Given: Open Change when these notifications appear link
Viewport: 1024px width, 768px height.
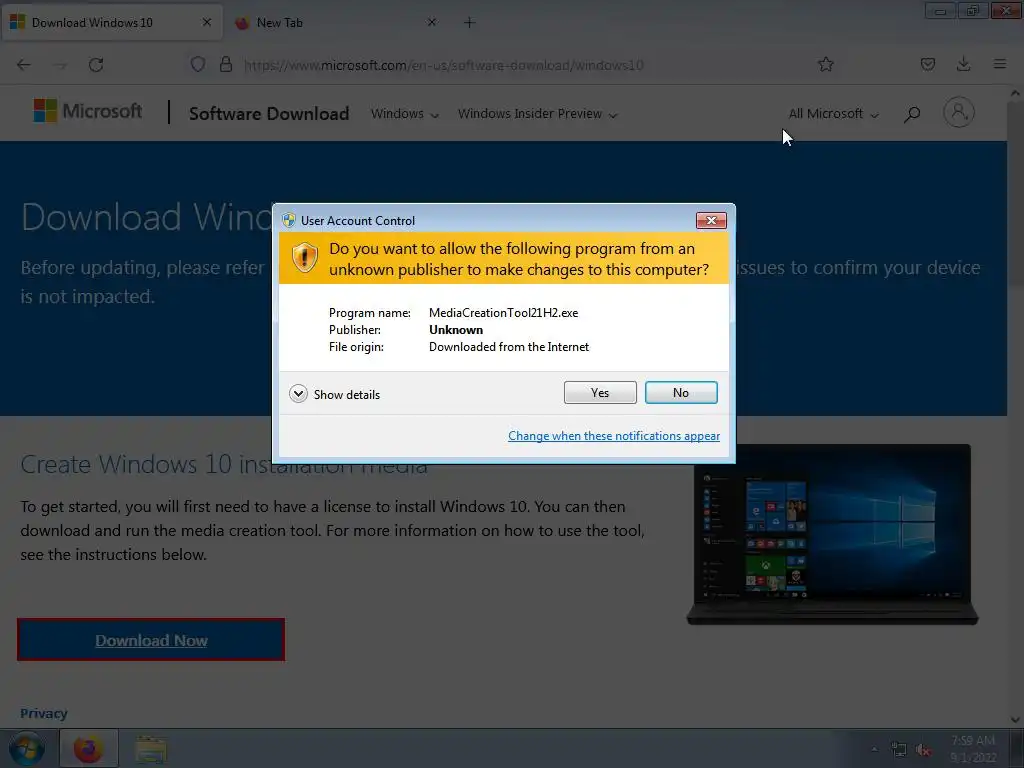Looking at the screenshot, I should point(614,436).
